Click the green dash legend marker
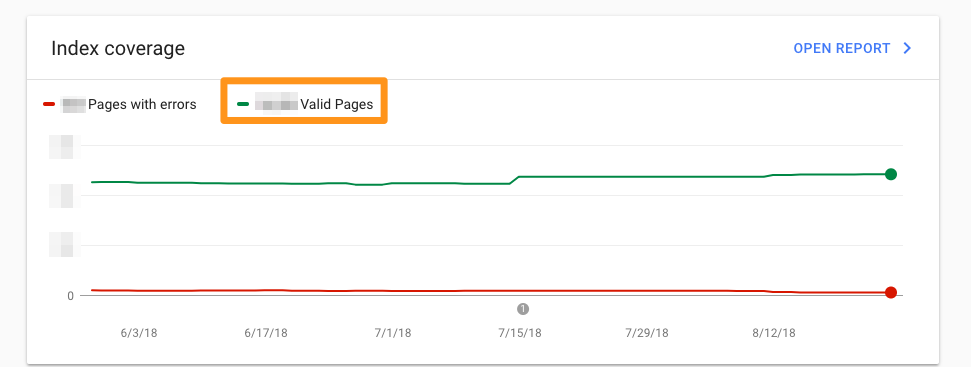 pyautogui.click(x=243, y=105)
